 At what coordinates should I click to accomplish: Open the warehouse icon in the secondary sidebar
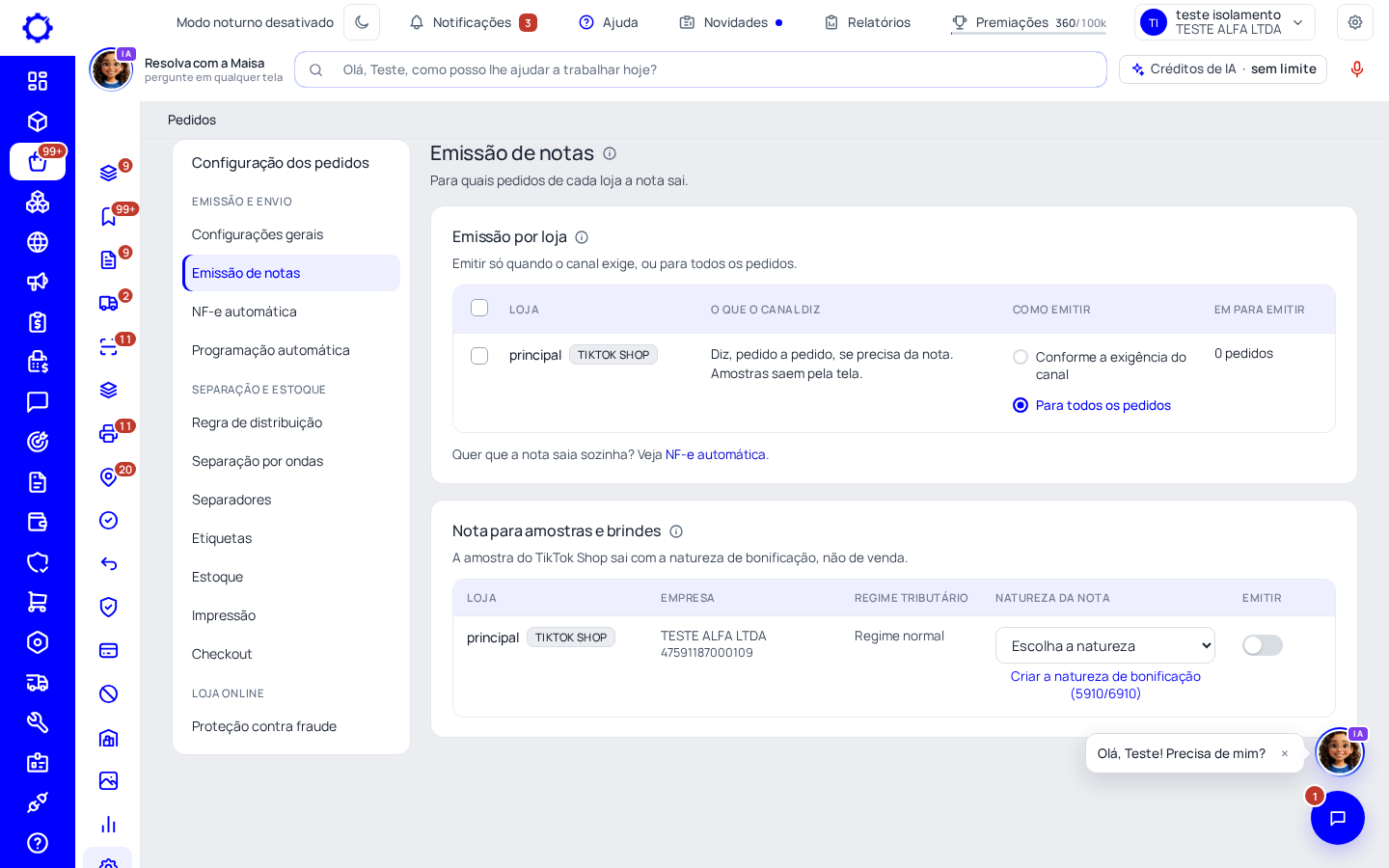pyautogui.click(x=109, y=738)
